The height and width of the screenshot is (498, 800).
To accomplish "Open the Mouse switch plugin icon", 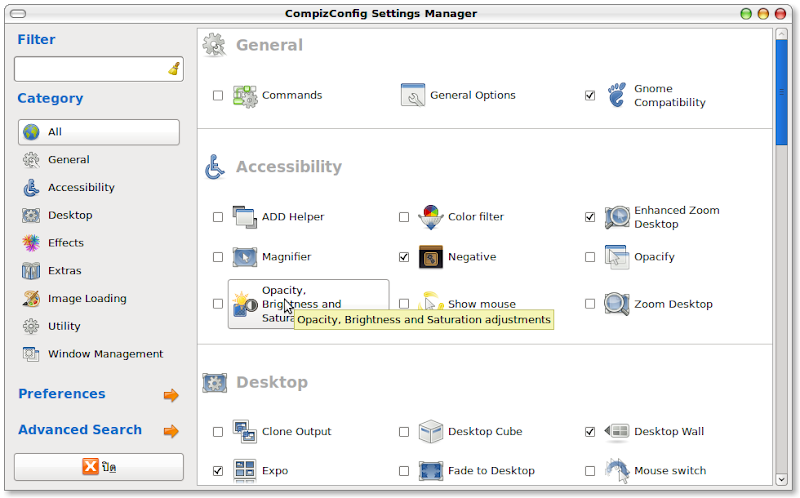I will (x=617, y=470).
